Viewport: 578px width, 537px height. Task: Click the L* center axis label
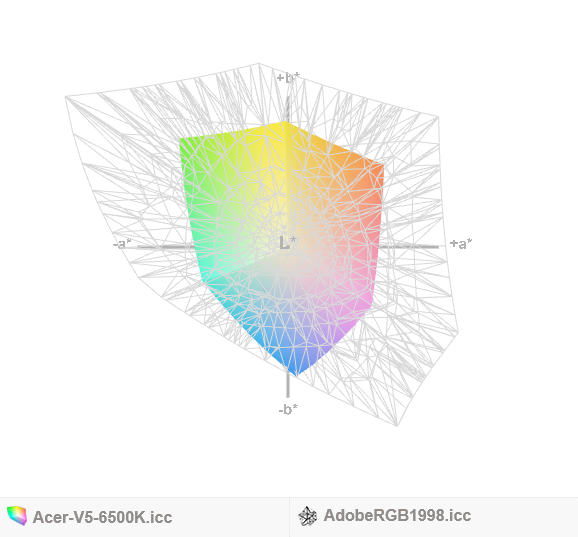pos(288,244)
